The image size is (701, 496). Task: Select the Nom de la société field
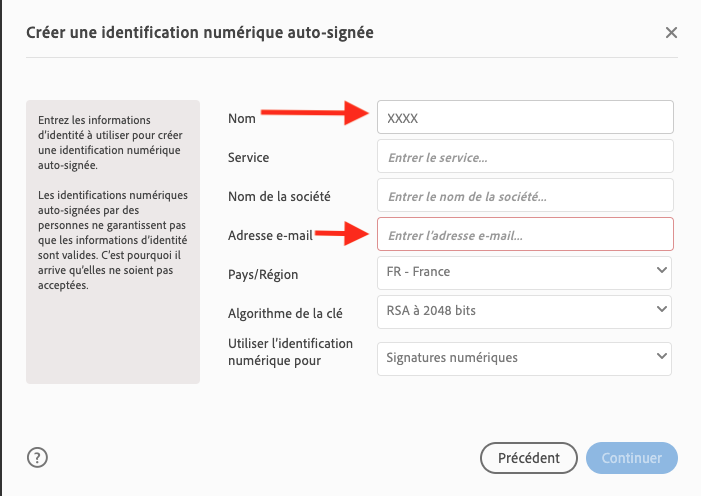525,195
